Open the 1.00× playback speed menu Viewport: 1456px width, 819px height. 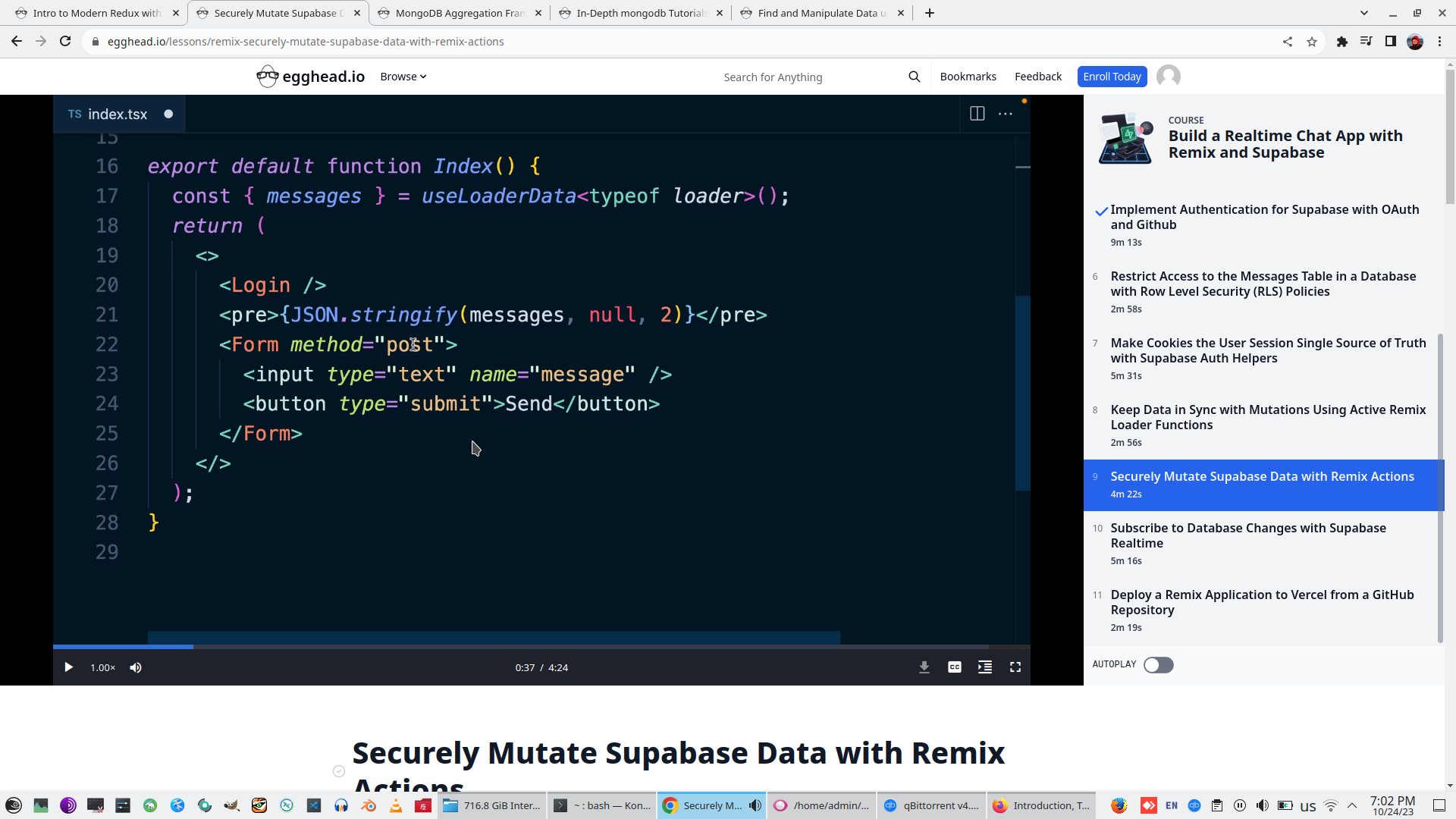pos(102,667)
